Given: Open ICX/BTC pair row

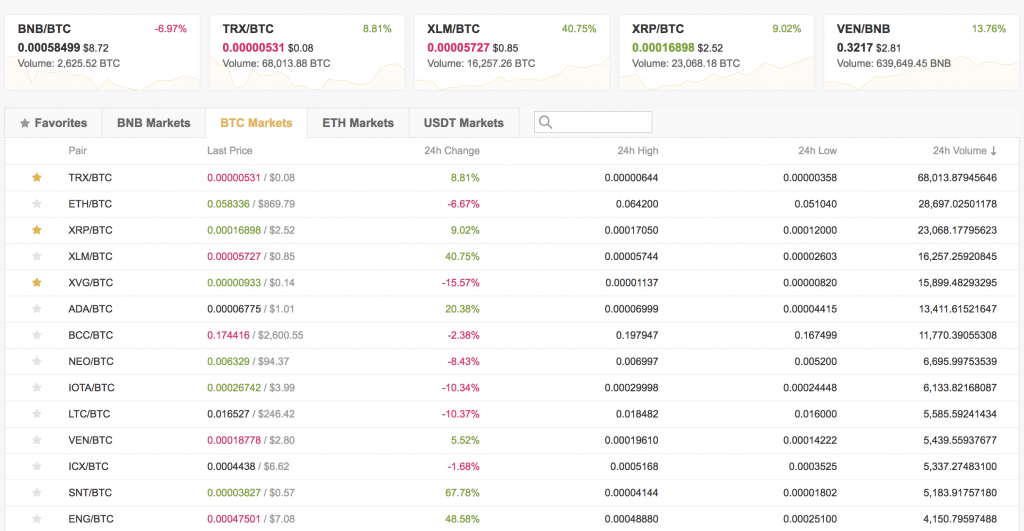Looking at the screenshot, I should [512, 466].
